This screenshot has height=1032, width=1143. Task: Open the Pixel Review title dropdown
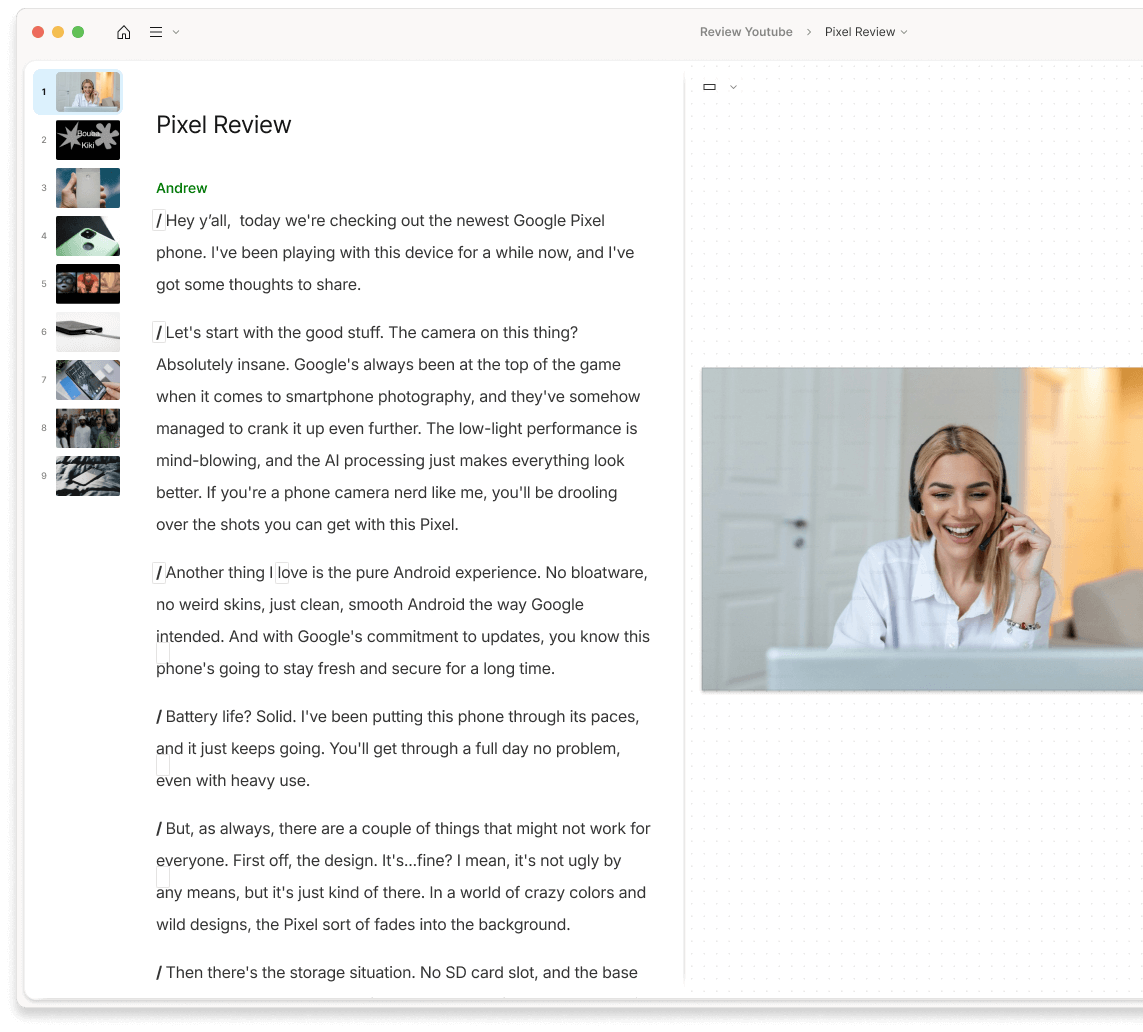click(866, 32)
